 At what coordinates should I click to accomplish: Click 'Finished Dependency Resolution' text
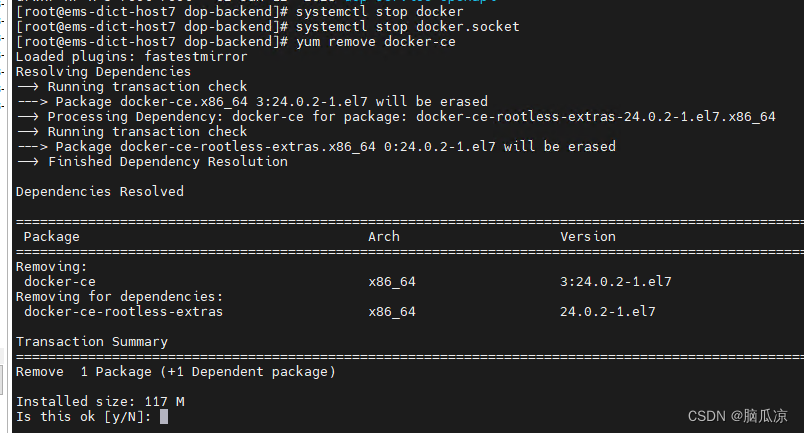click(168, 162)
